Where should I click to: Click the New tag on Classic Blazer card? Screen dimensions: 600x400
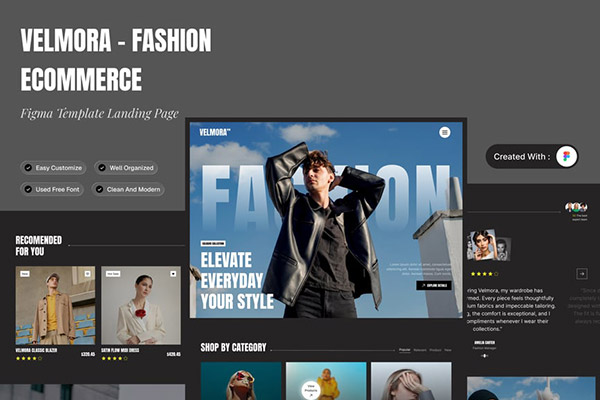25,274
